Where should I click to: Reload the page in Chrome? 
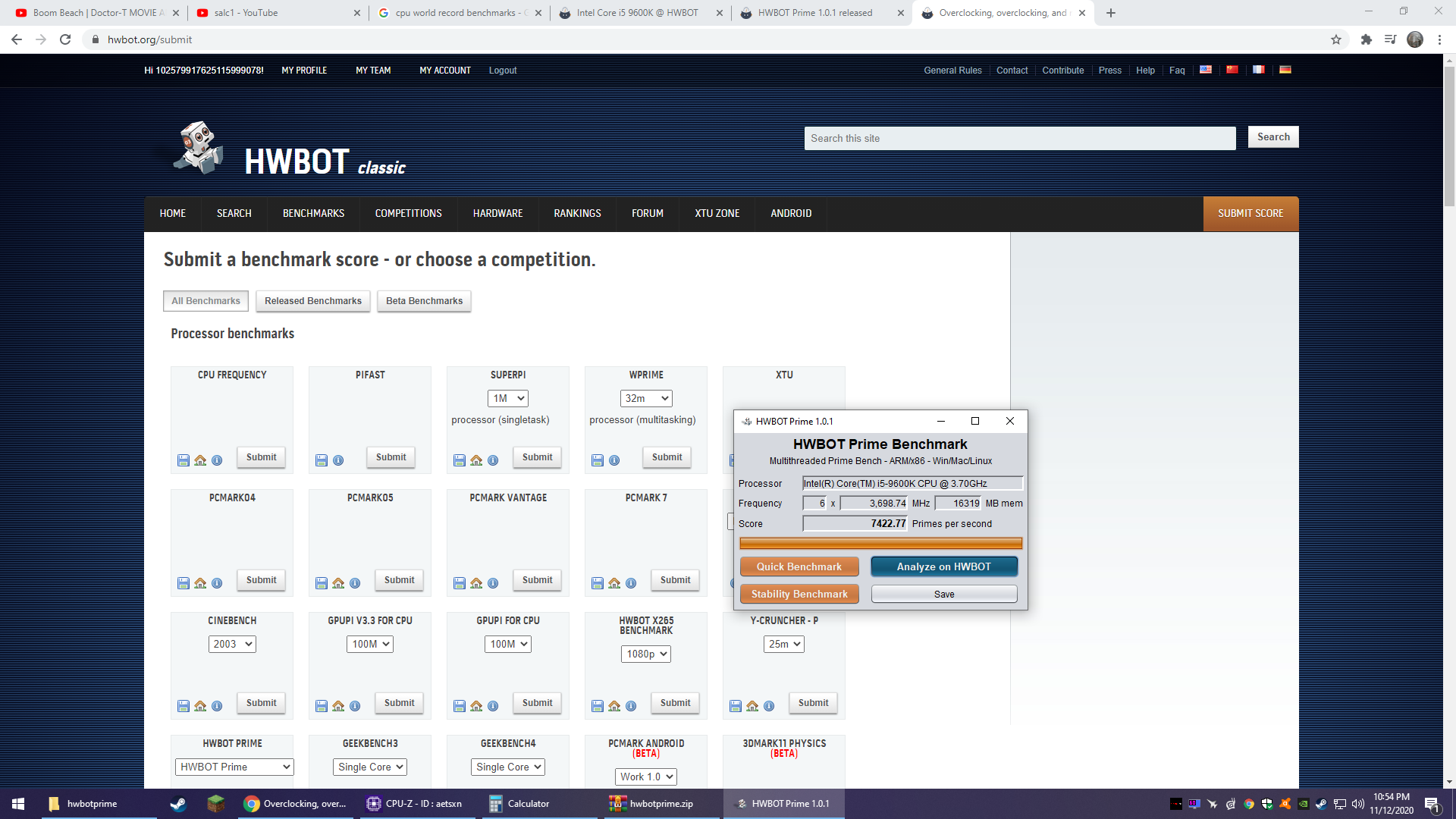65,39
